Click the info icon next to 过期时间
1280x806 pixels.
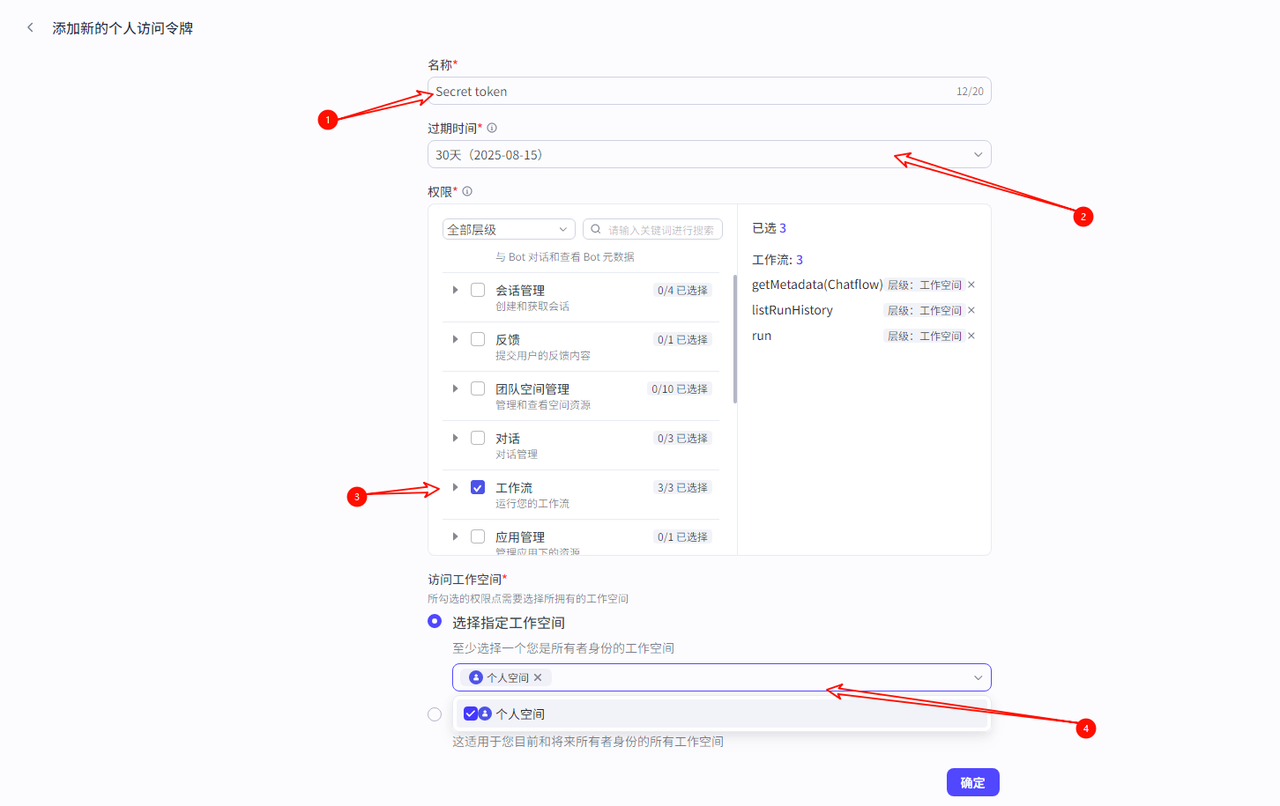click(492, 128)
